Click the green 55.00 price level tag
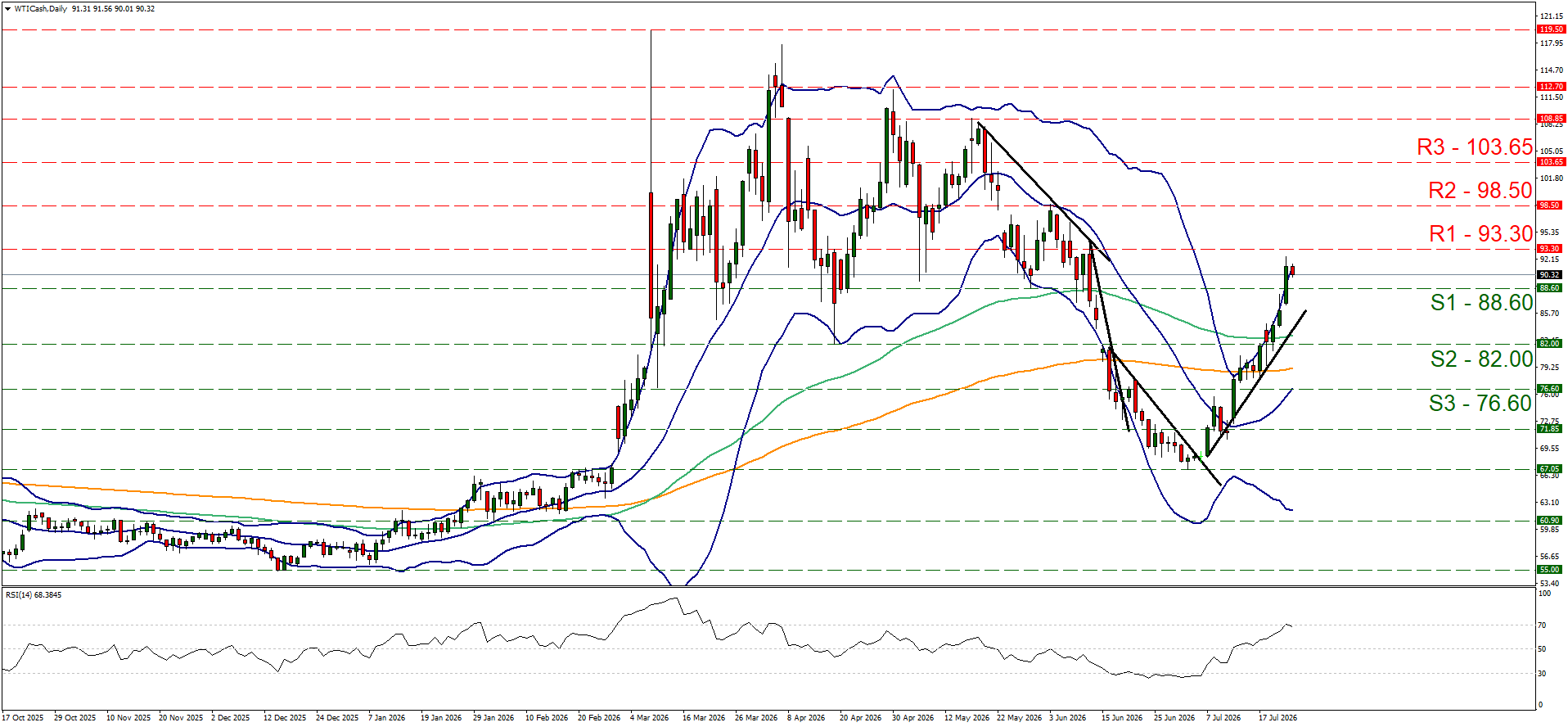1568x727 pixels. click(x=1549, y=570)
